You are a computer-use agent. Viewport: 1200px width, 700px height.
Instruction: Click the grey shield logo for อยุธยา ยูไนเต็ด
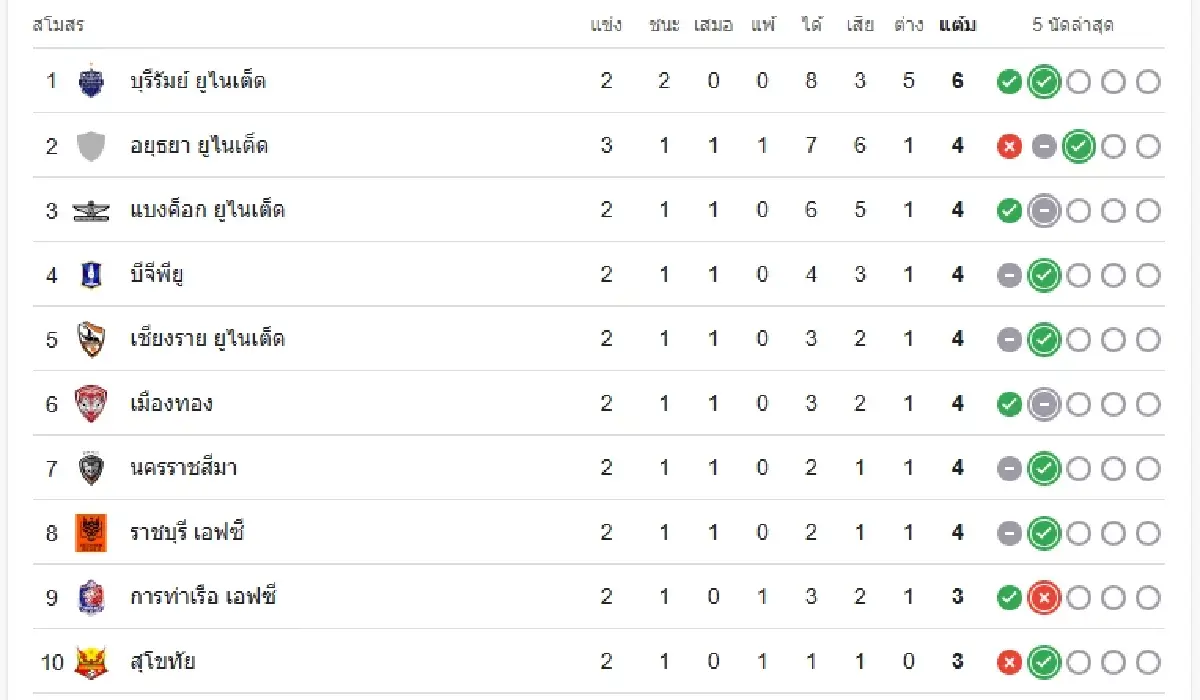(x=91, y=146)
